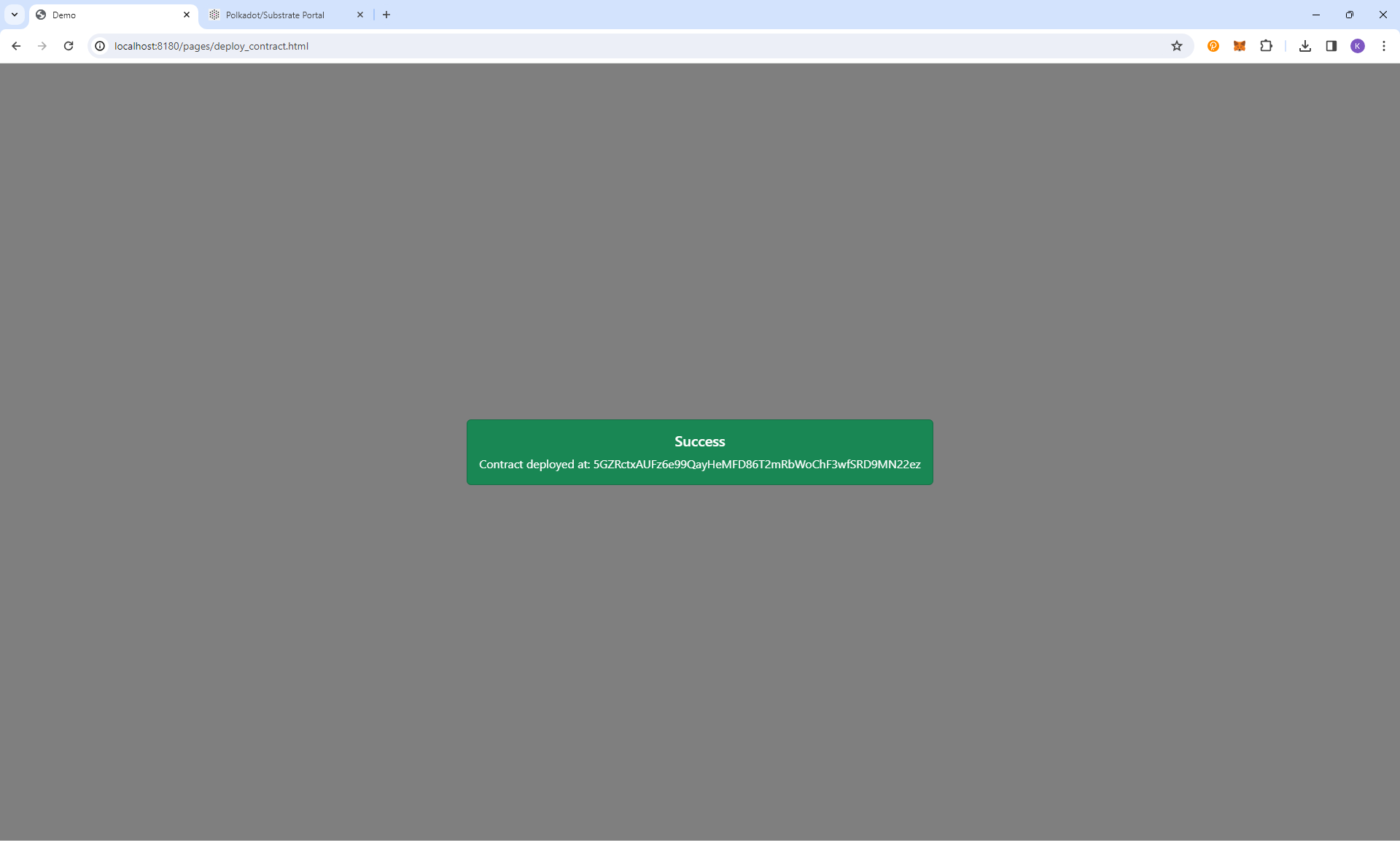Open the purple K profile avatar
Viewport: 1400px width, 841px height.
pyautogui.click(x=1358, y=46)
